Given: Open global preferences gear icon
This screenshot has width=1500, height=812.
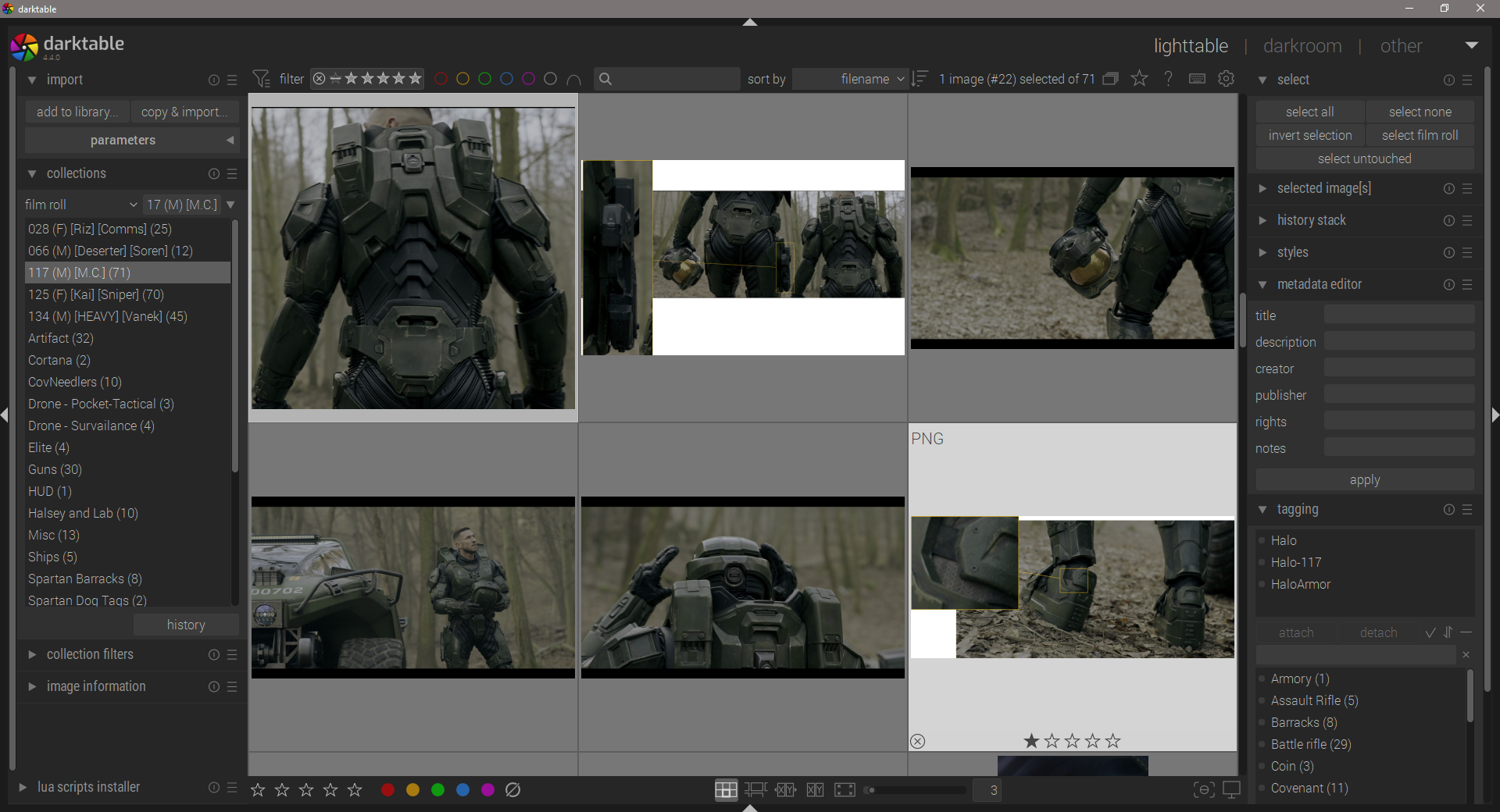Looking at the screenshot, I should coord(1226,79).
